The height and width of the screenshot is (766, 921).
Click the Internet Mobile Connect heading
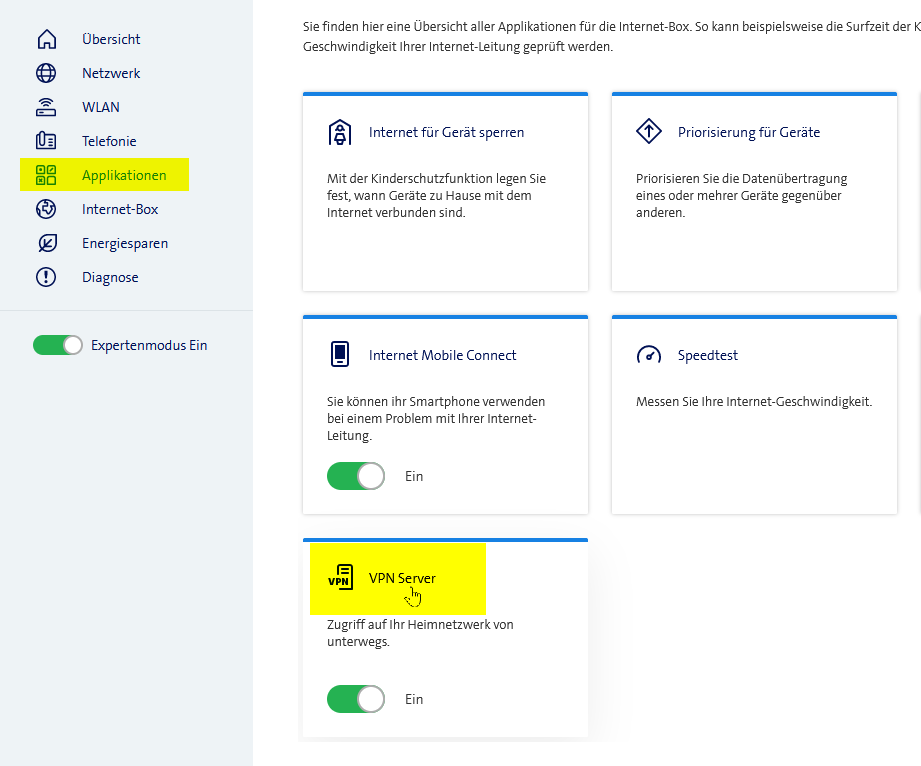(x=442, y=355)
